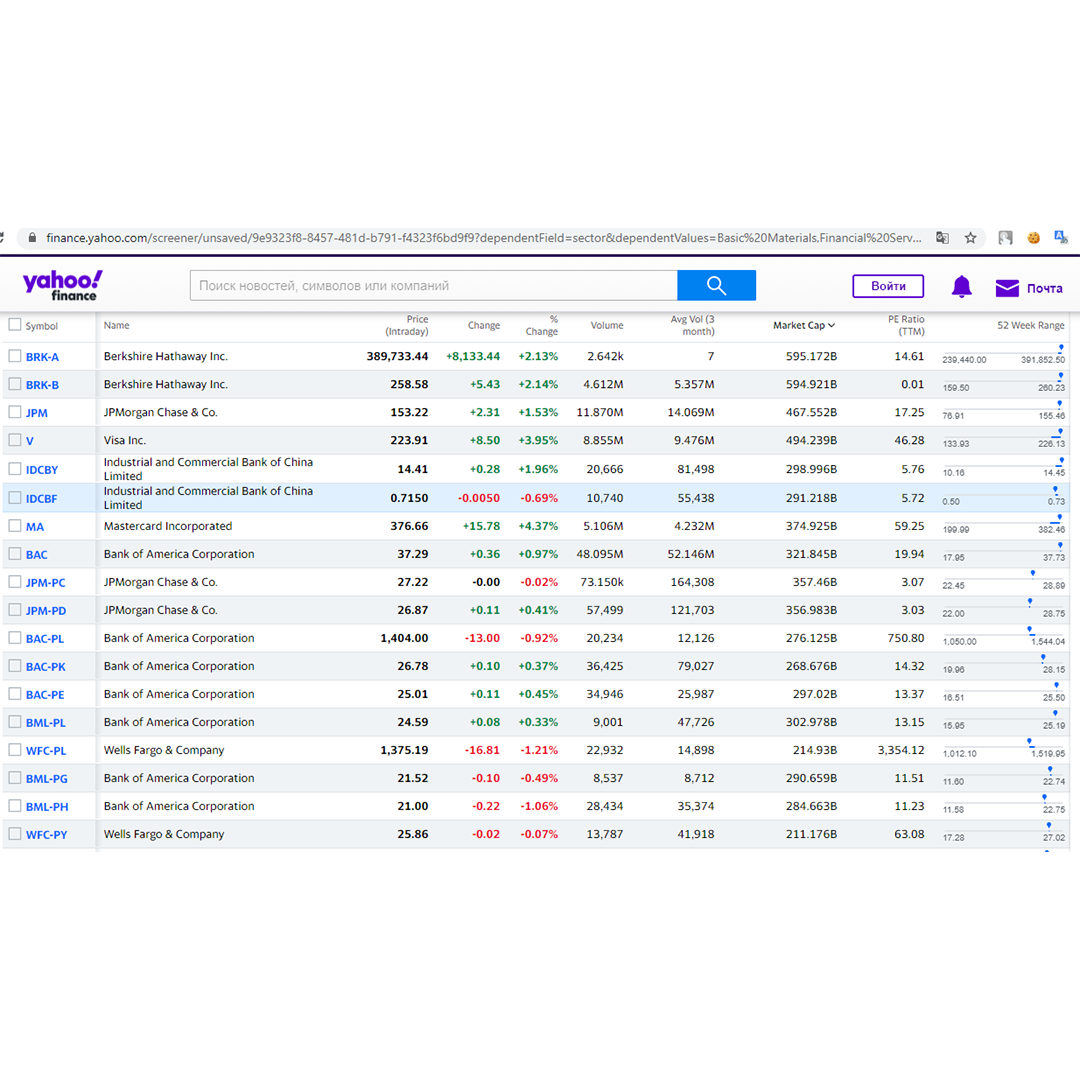This screenshot has height=1080, width=1080.
Task: Check the BRK-B row checkbox
Action: 14,384
